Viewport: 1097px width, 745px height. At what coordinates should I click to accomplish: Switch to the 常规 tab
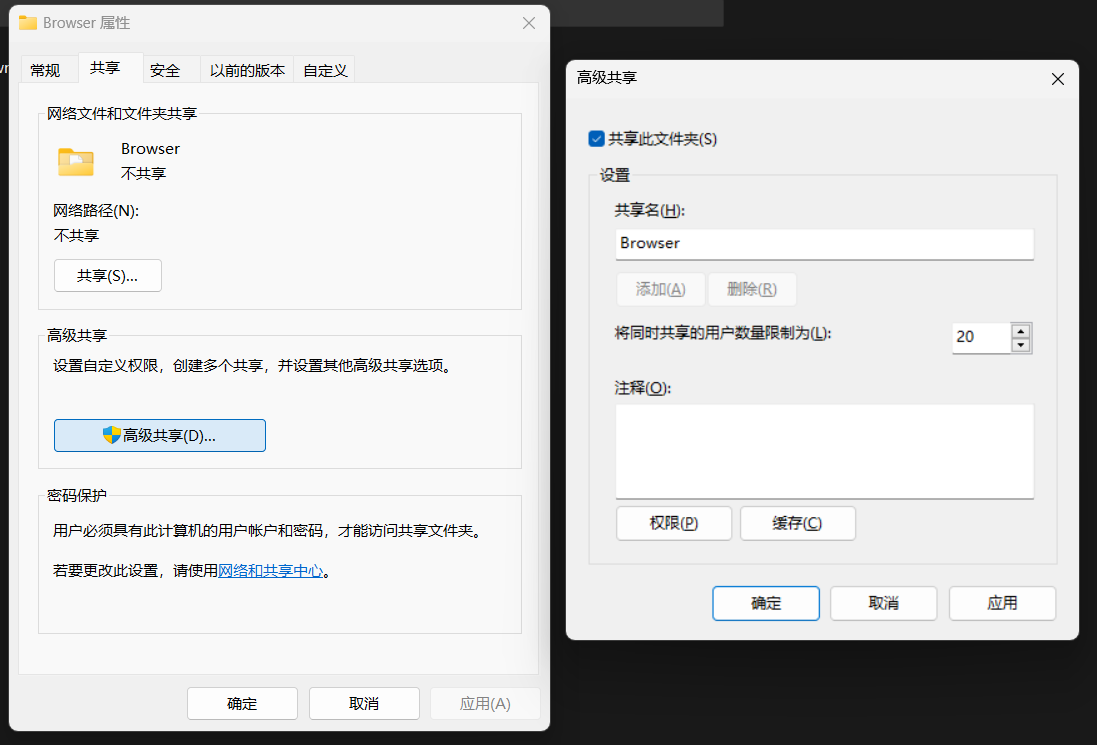pos(45,70)
